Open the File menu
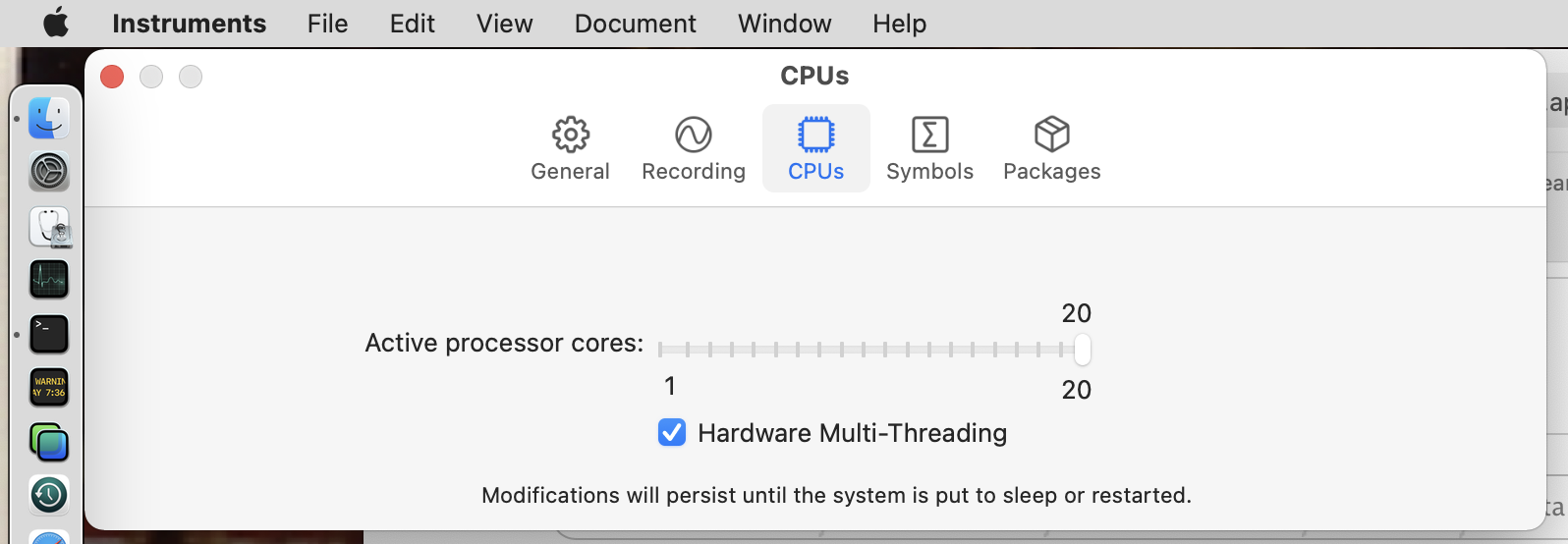Image resolution: width=1568 pixels, height=544 pixels. (327, 24)
